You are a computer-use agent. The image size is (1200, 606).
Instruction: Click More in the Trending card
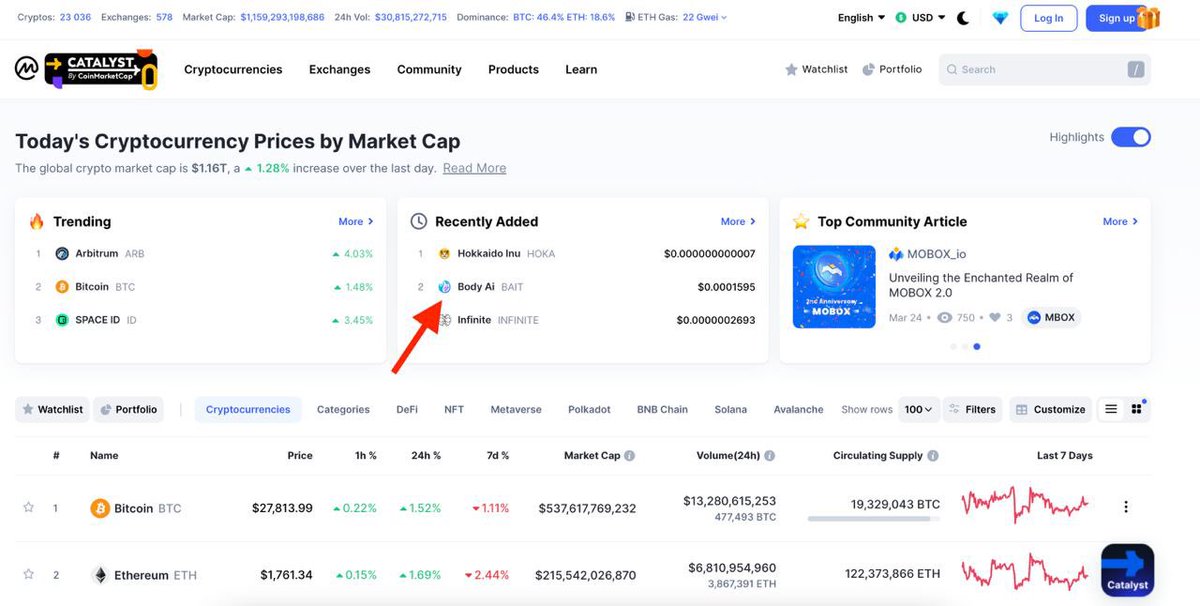[356, 221]
